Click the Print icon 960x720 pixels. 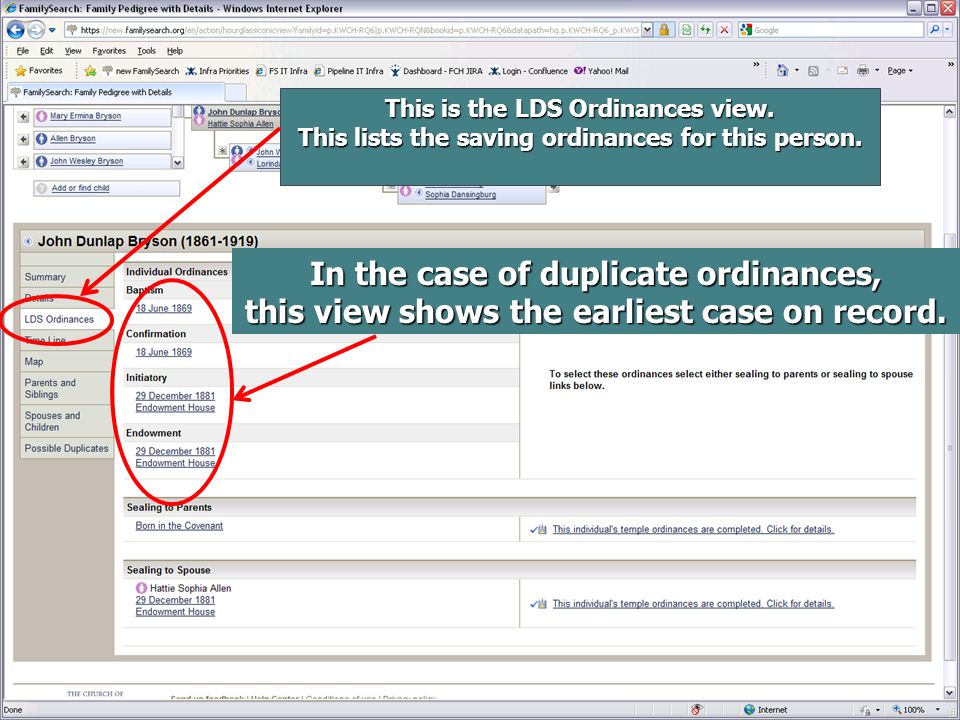point(863,70)
